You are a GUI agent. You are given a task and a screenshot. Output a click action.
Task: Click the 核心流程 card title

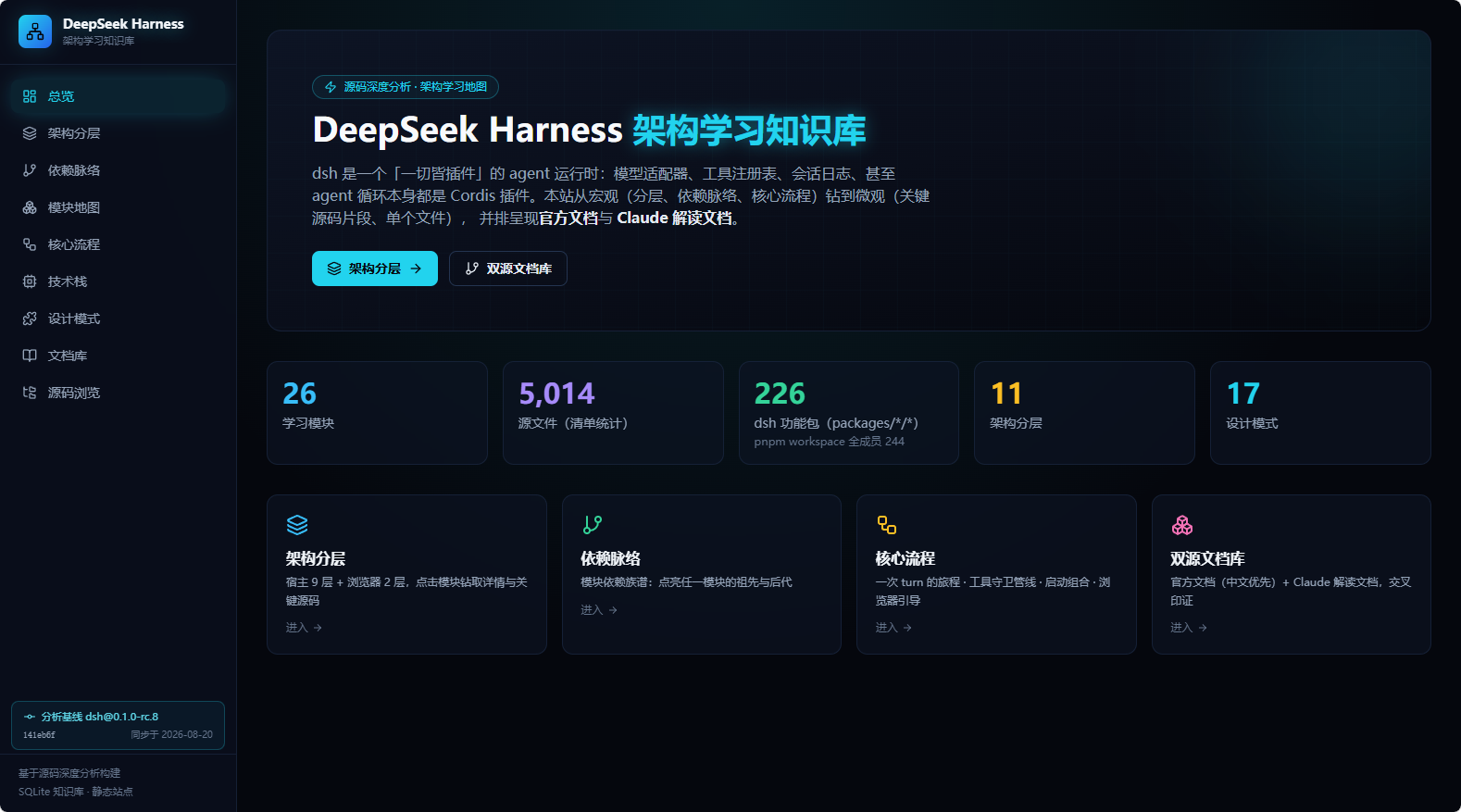tap(905, 558)
